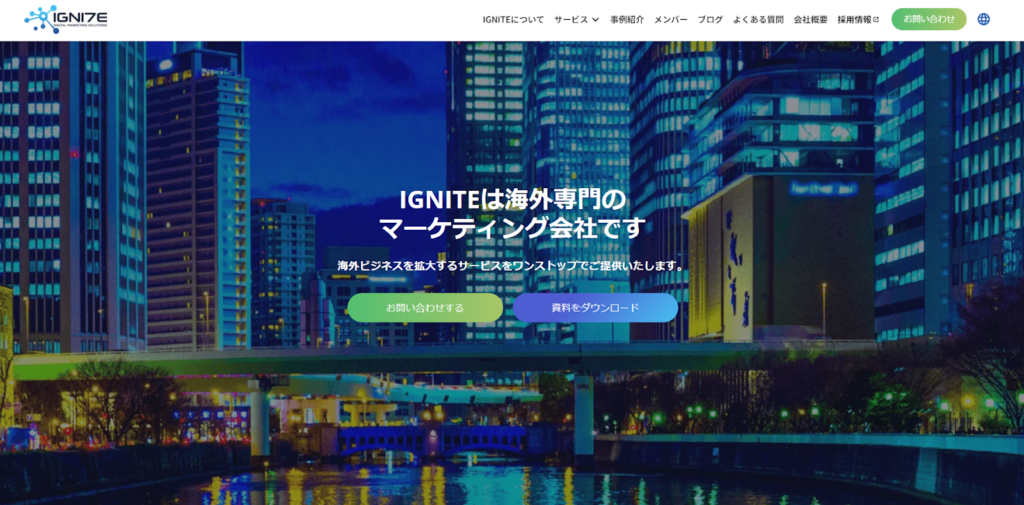The image size is (1024, 505).
Task: Open the IGNITEについて menu item
Action: coord(513,20)
